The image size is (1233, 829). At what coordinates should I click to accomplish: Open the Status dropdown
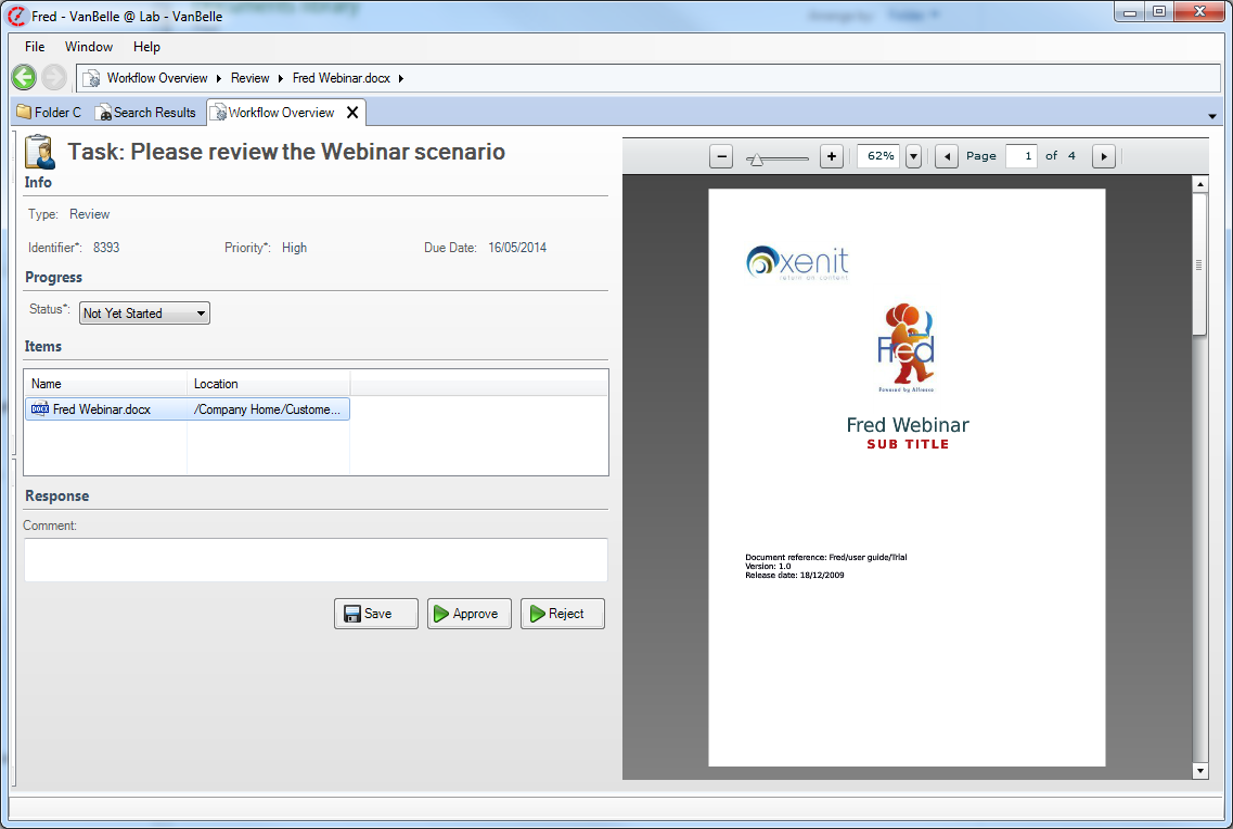[x=145, y=313]
